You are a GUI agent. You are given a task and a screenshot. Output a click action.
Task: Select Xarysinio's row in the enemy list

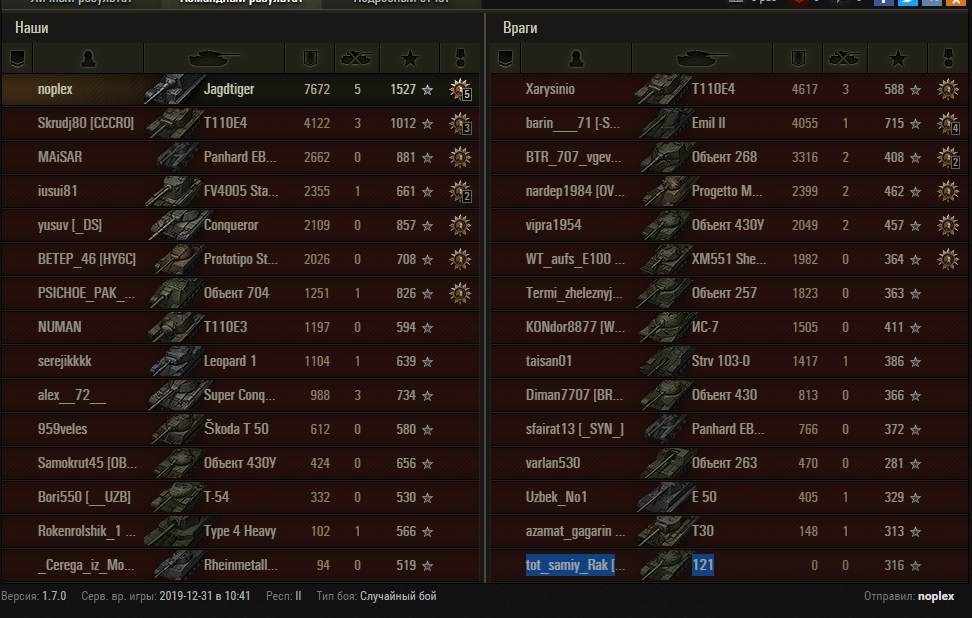click(729, 89)
